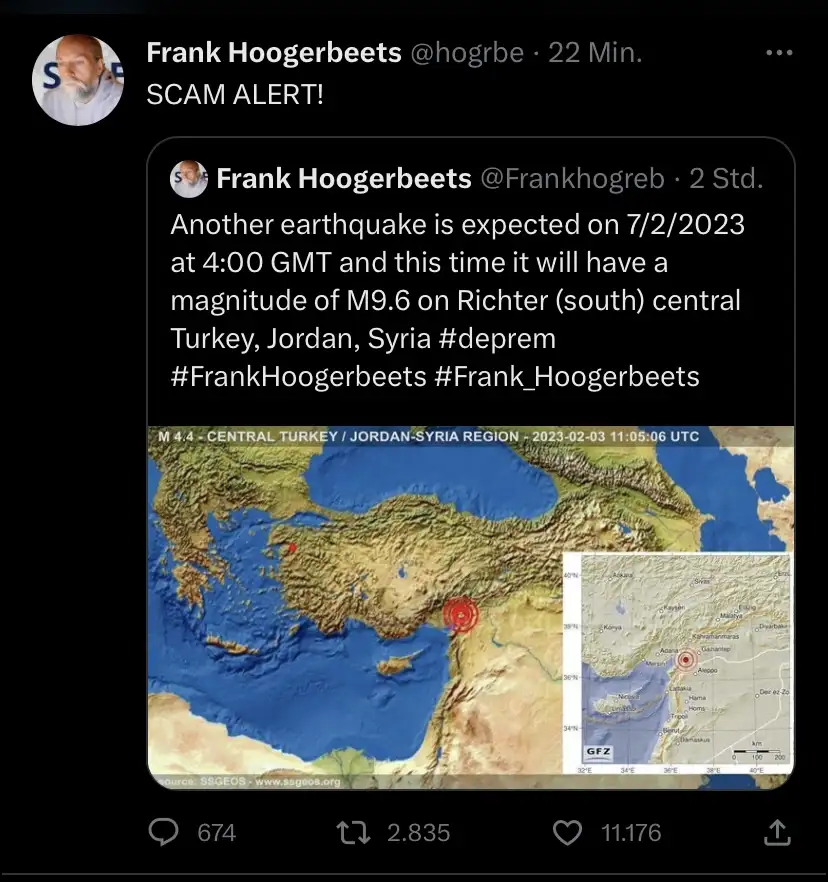
Task: Open Frank Hoogerbeets main profile avatar
Action: pyautogui.click(x=79, y=80)
